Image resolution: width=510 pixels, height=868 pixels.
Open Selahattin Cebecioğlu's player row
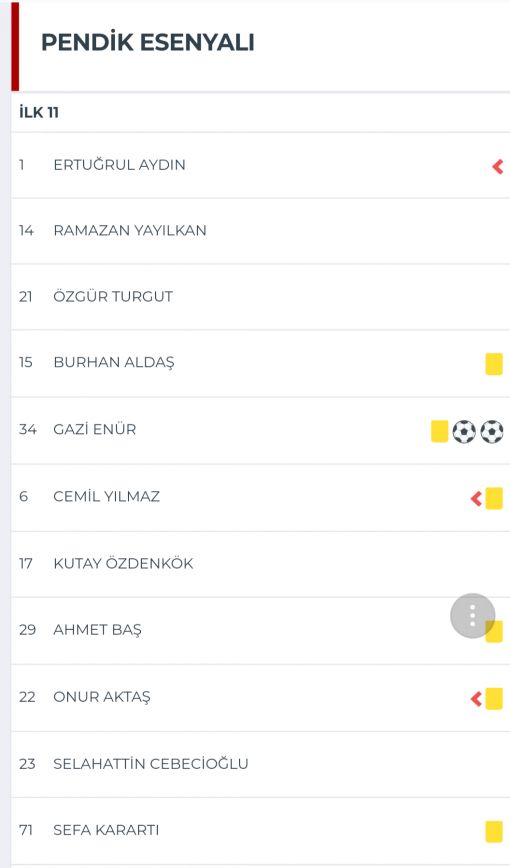260,764
